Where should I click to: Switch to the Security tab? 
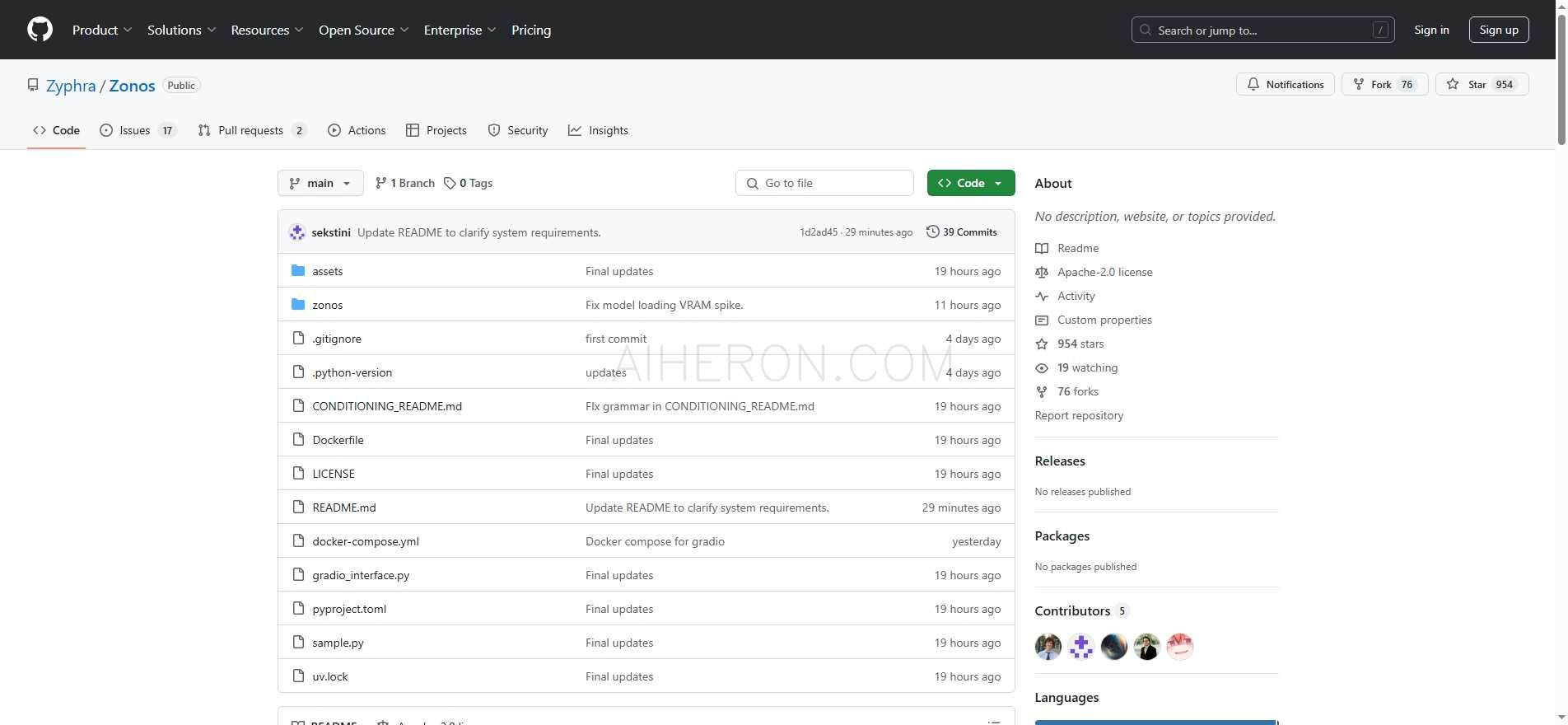pyautogui.click(x=518, y=130)
